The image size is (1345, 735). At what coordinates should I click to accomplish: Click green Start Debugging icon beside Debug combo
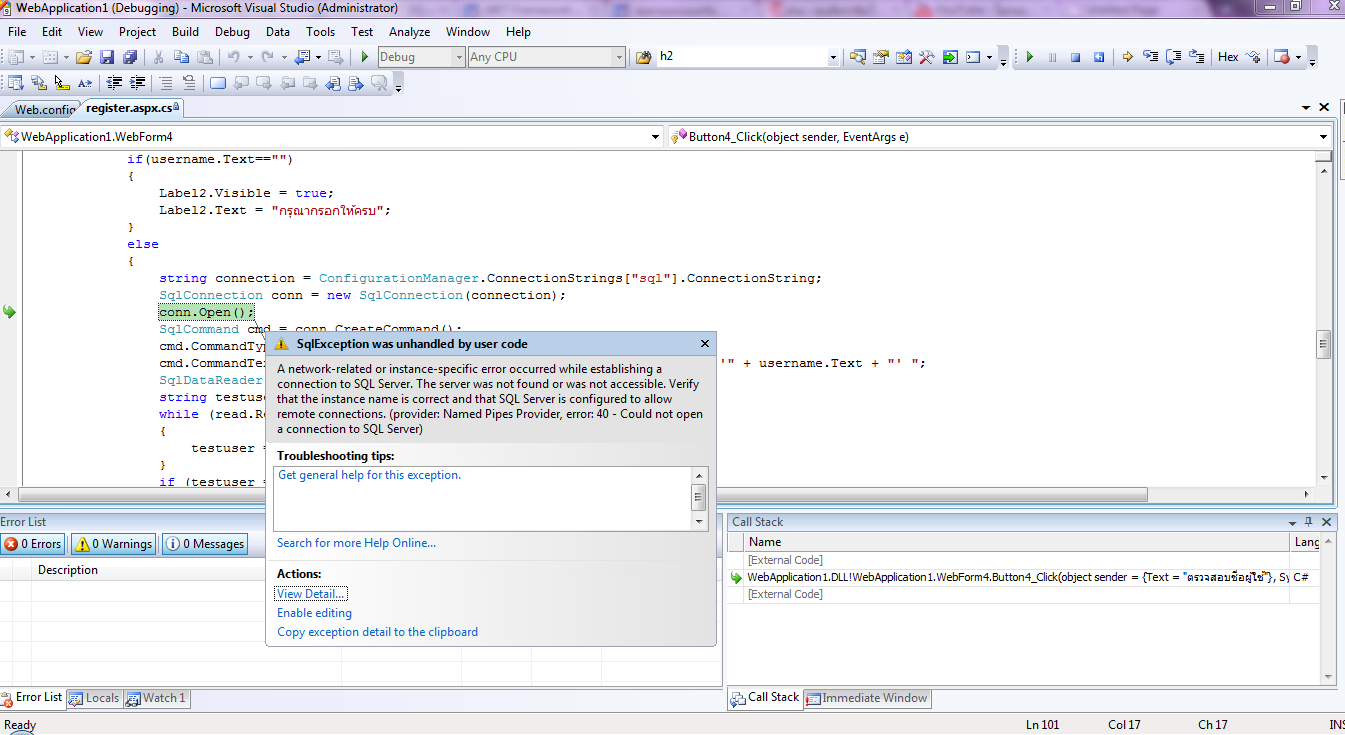pyautogui.click(x=365, y=57)
